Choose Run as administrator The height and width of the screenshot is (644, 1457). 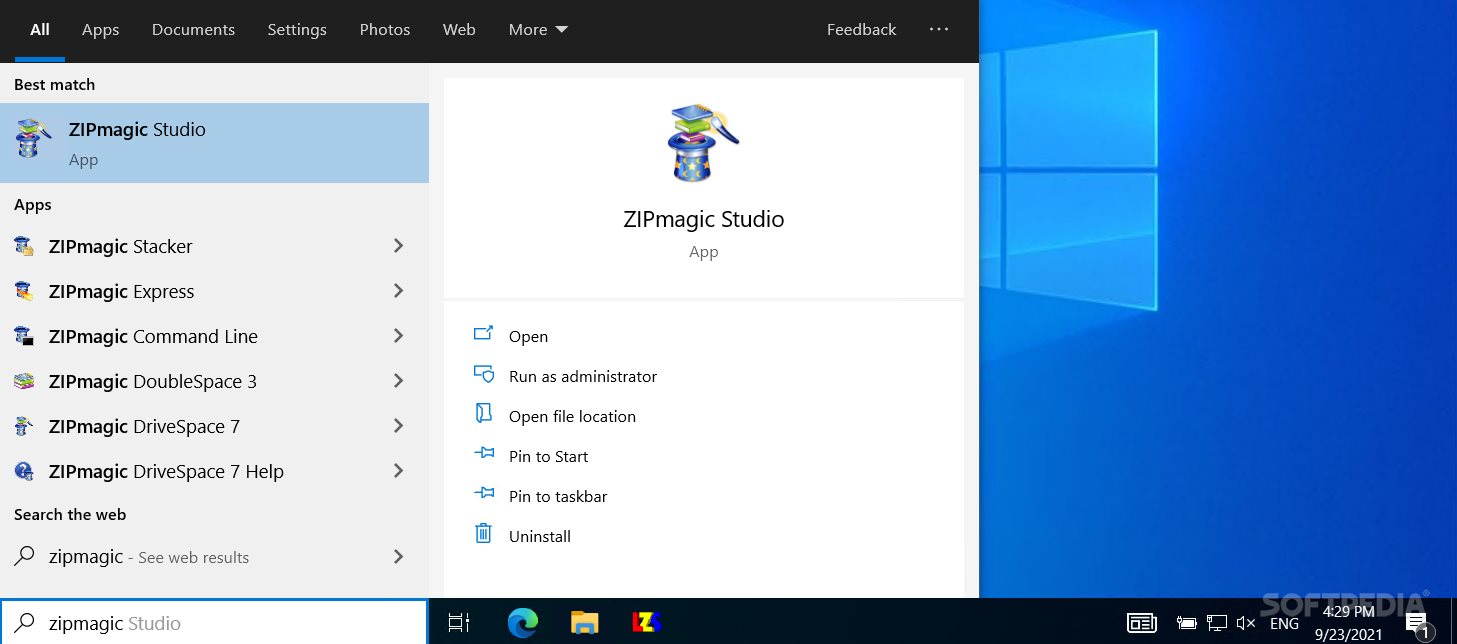click(583, 377)
